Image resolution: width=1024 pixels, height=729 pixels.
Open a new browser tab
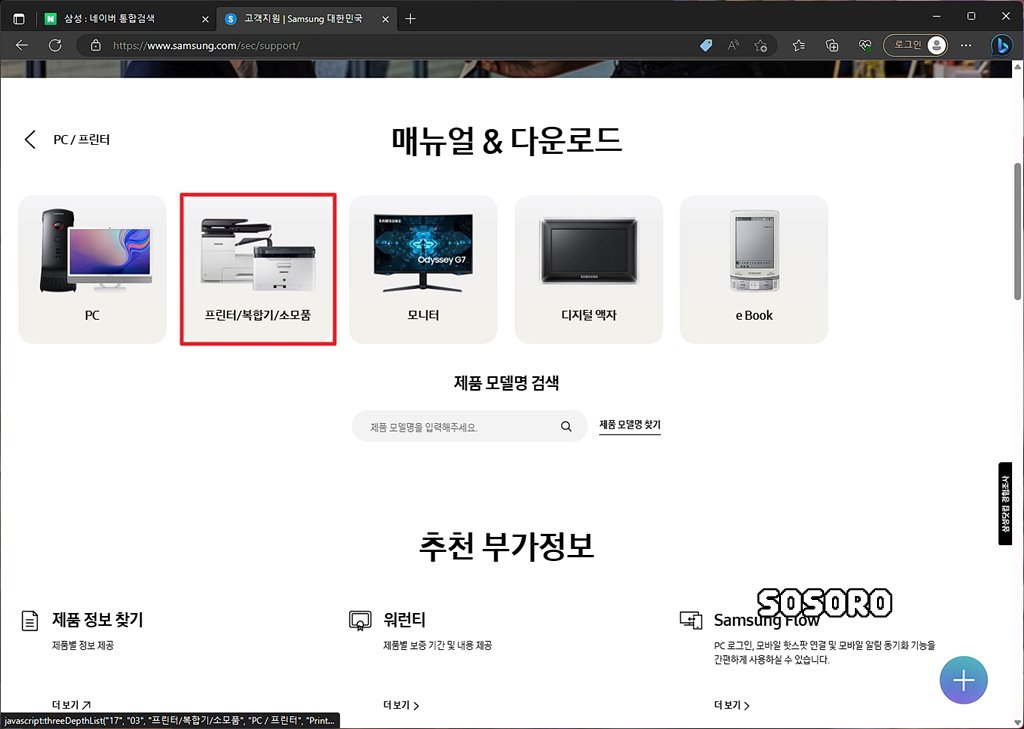tap(410, 19)
